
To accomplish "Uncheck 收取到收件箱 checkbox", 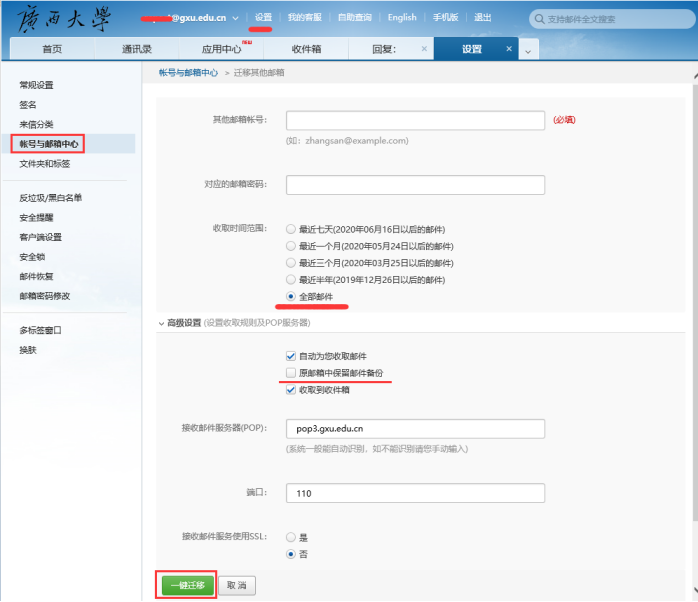I will 291,390.
